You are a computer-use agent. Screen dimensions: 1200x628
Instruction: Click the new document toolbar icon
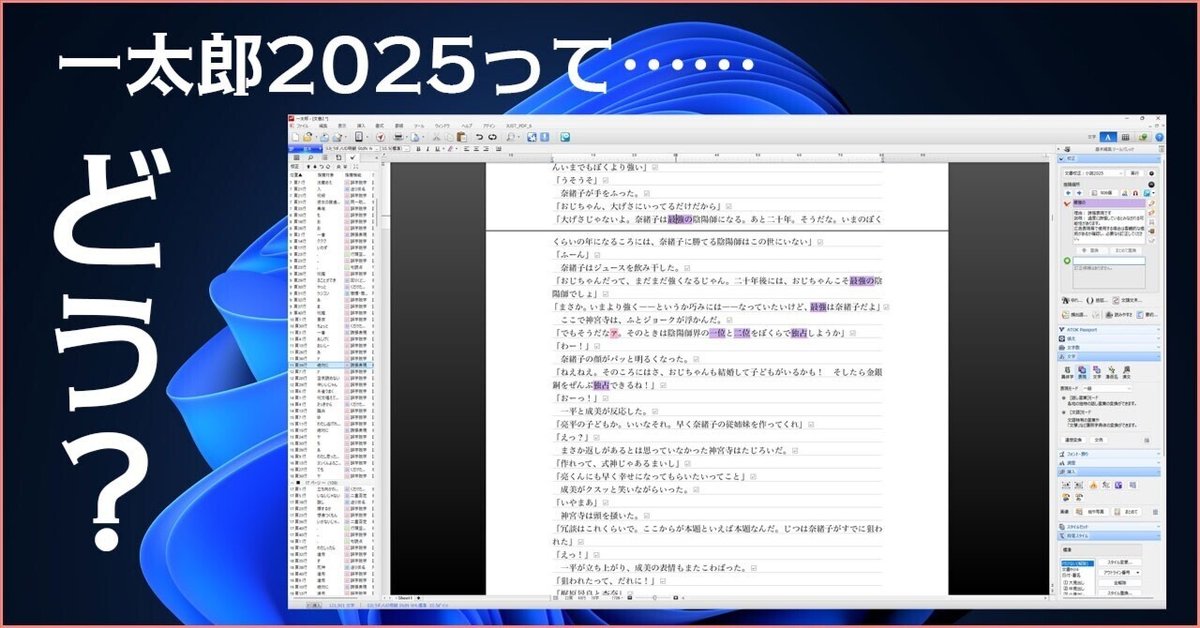(295, 137)
